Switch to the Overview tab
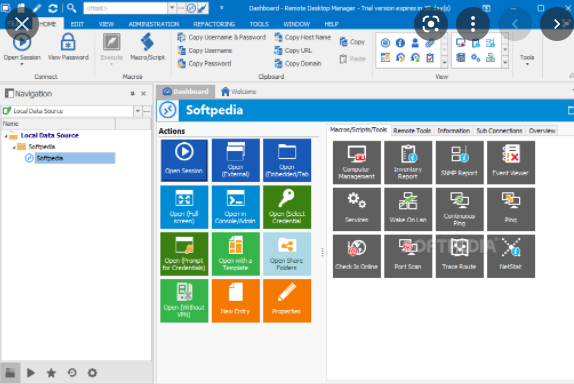 [x=542, y=131]
